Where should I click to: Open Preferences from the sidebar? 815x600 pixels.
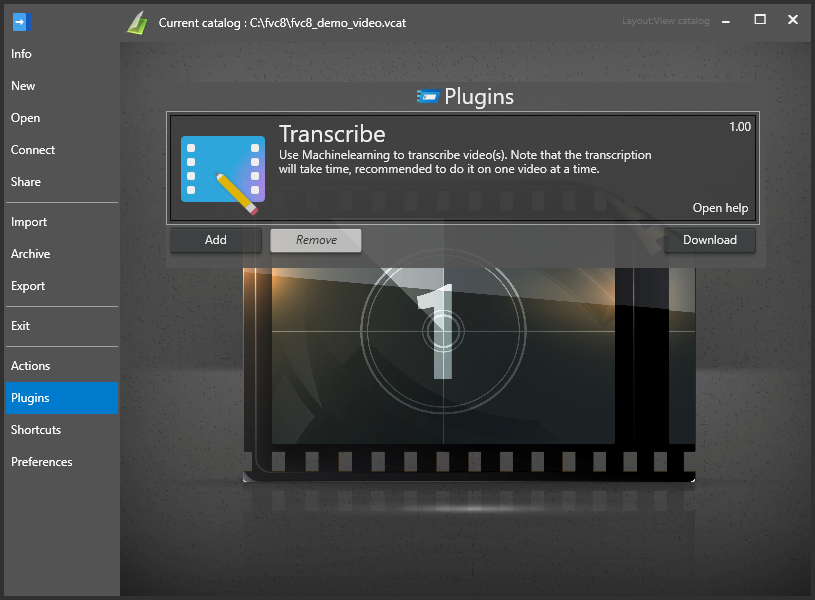coord(42,462)
